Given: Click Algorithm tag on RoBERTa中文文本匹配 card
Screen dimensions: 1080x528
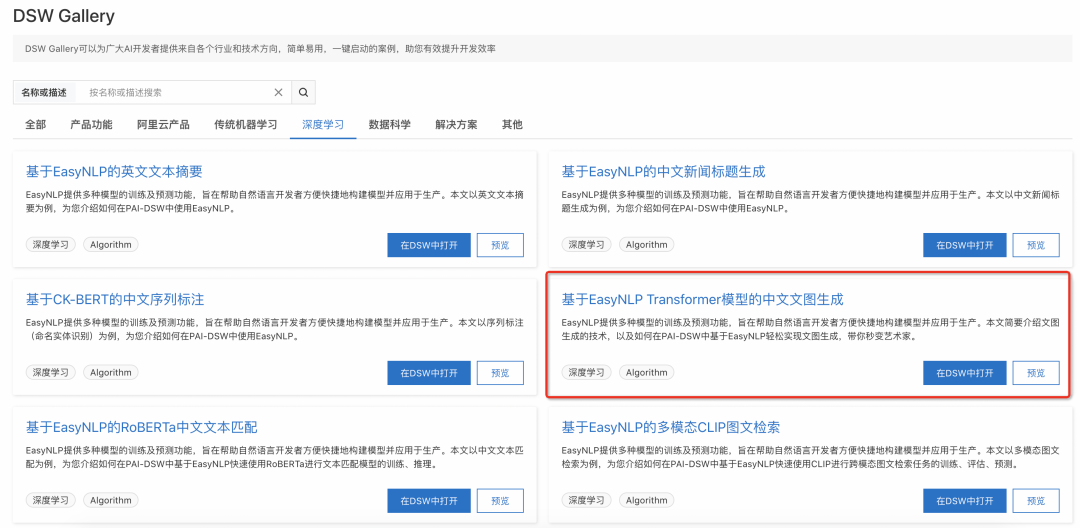Looking at the screenshot, I should (x=111, y=500).
